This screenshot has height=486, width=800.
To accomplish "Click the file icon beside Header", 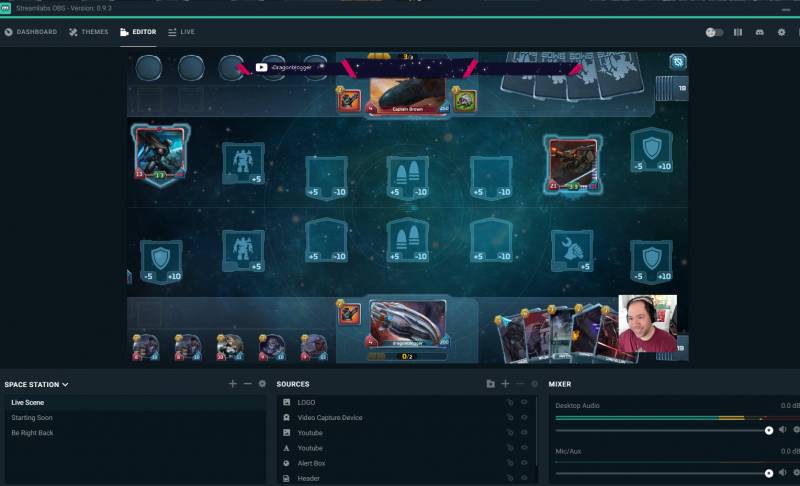I will click(x=286, y=478).
